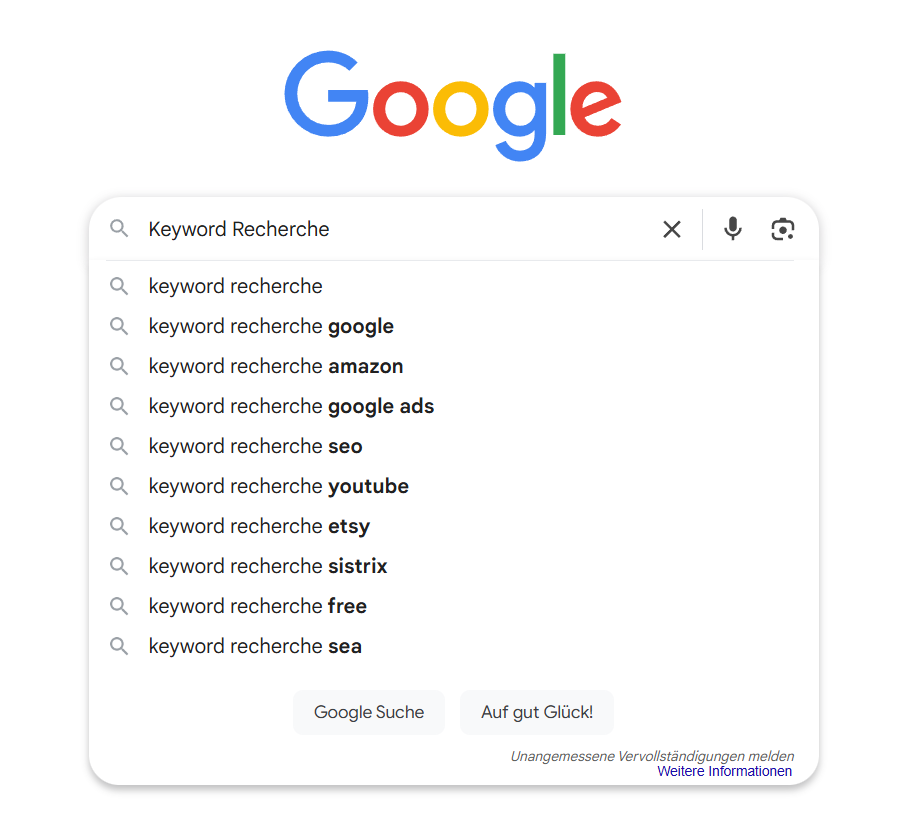Choose the 'keyword recherche seo' suggestion
Image resolution: width=922 pixels, height=815 pixels.
[255, 446]
